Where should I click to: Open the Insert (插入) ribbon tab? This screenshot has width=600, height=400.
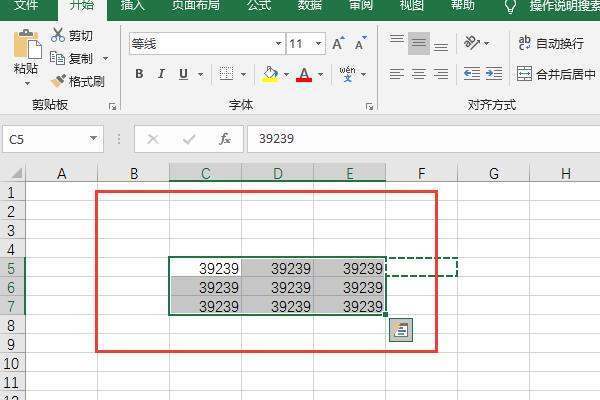pos(132,6)
